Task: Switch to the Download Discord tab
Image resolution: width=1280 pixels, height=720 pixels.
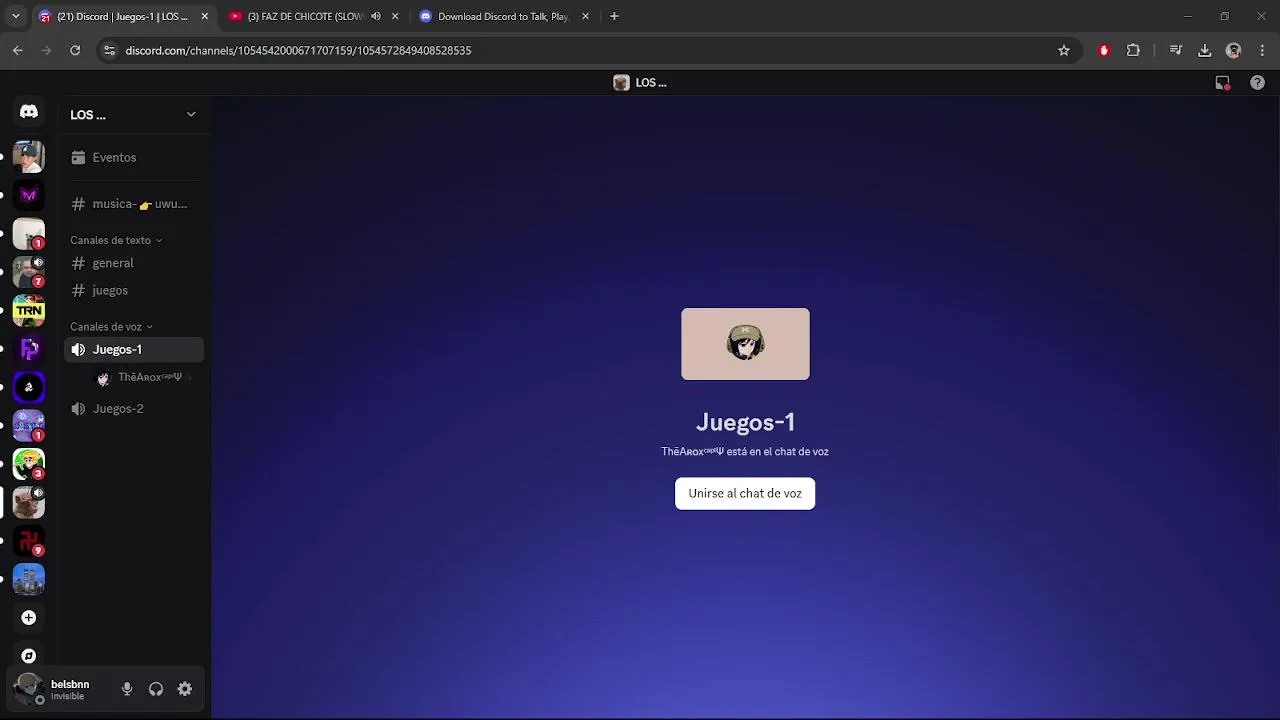Action: pyautogui.click(x=503, y=16)
